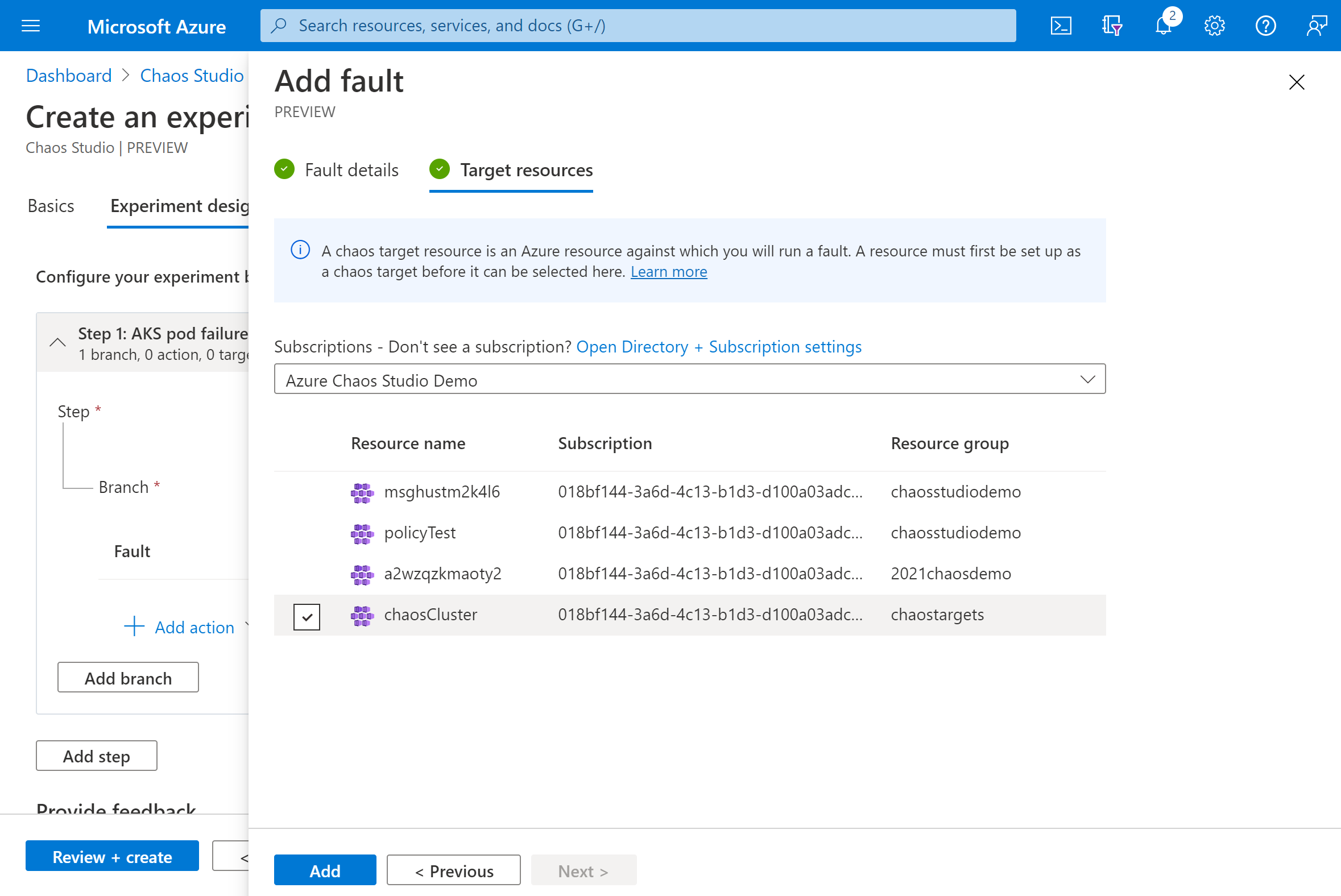Click the AKS cluster icon for a2wzqzkmaoty2
The image size is (1341, 896).
362,573
